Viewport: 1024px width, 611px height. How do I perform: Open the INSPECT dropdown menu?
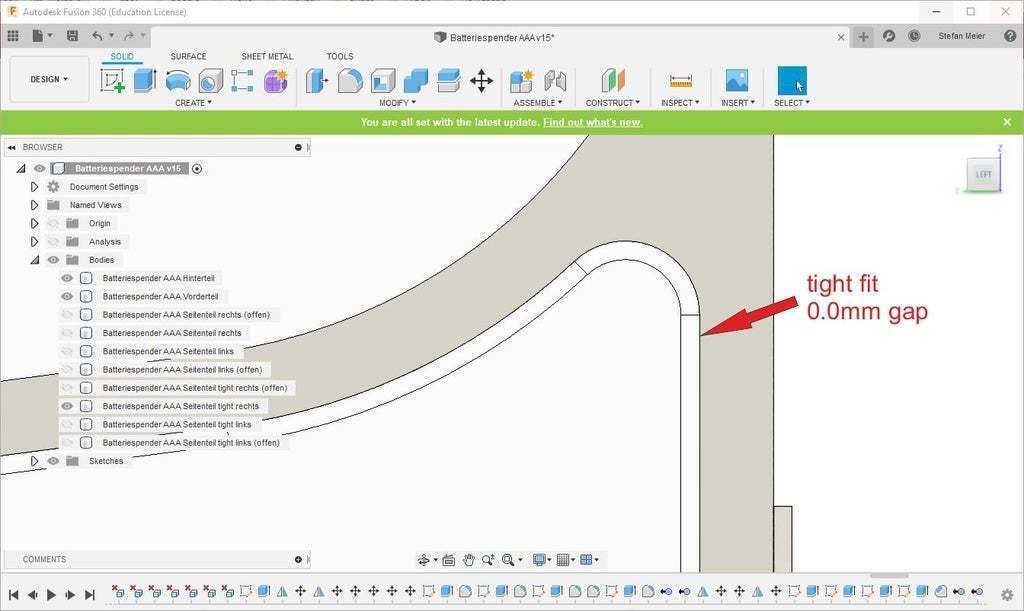[680, 103]
